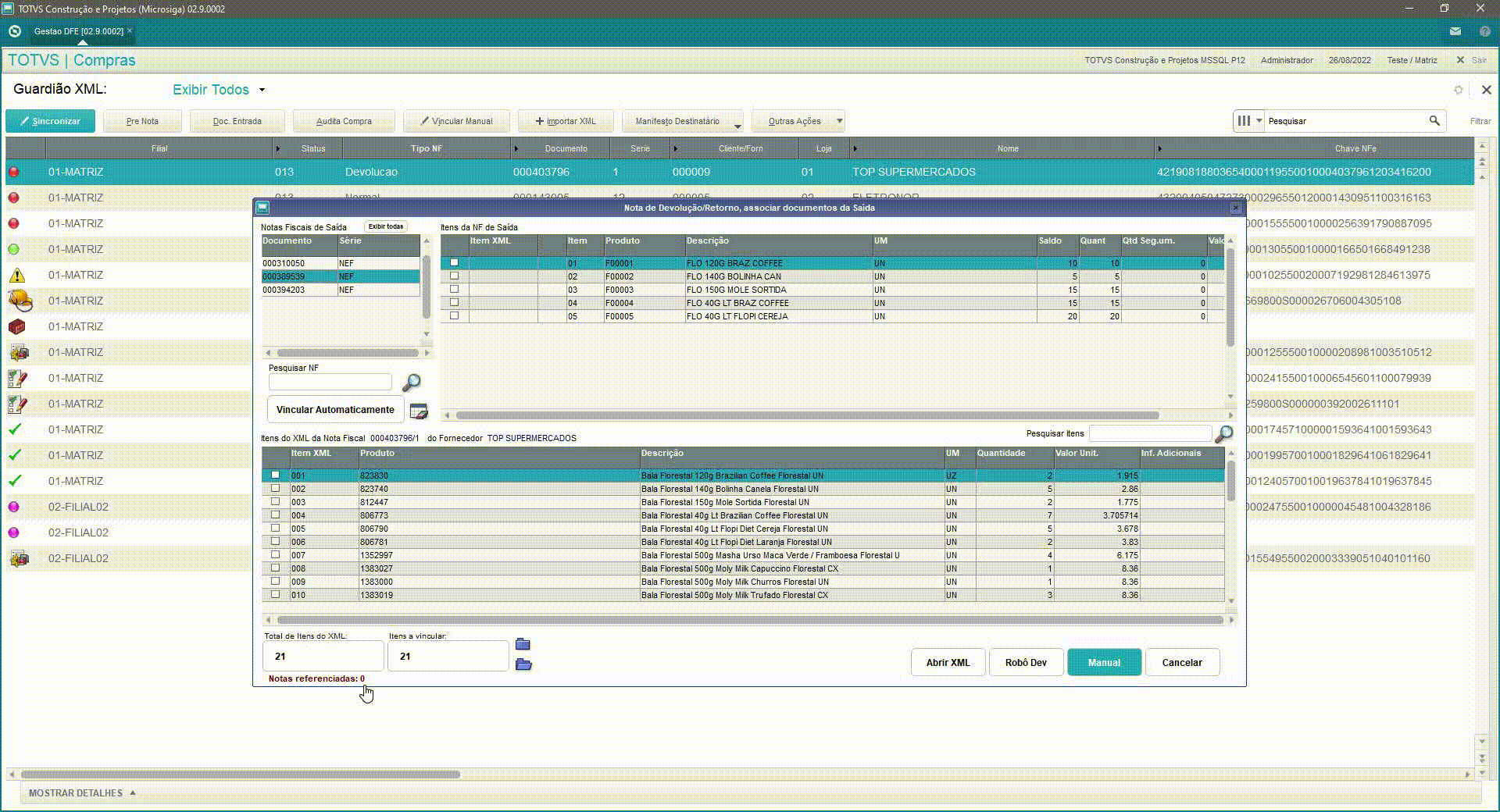
Task: Click the horizontal scrollbar under NF de Saída items
Action: [x=808, y=415]
